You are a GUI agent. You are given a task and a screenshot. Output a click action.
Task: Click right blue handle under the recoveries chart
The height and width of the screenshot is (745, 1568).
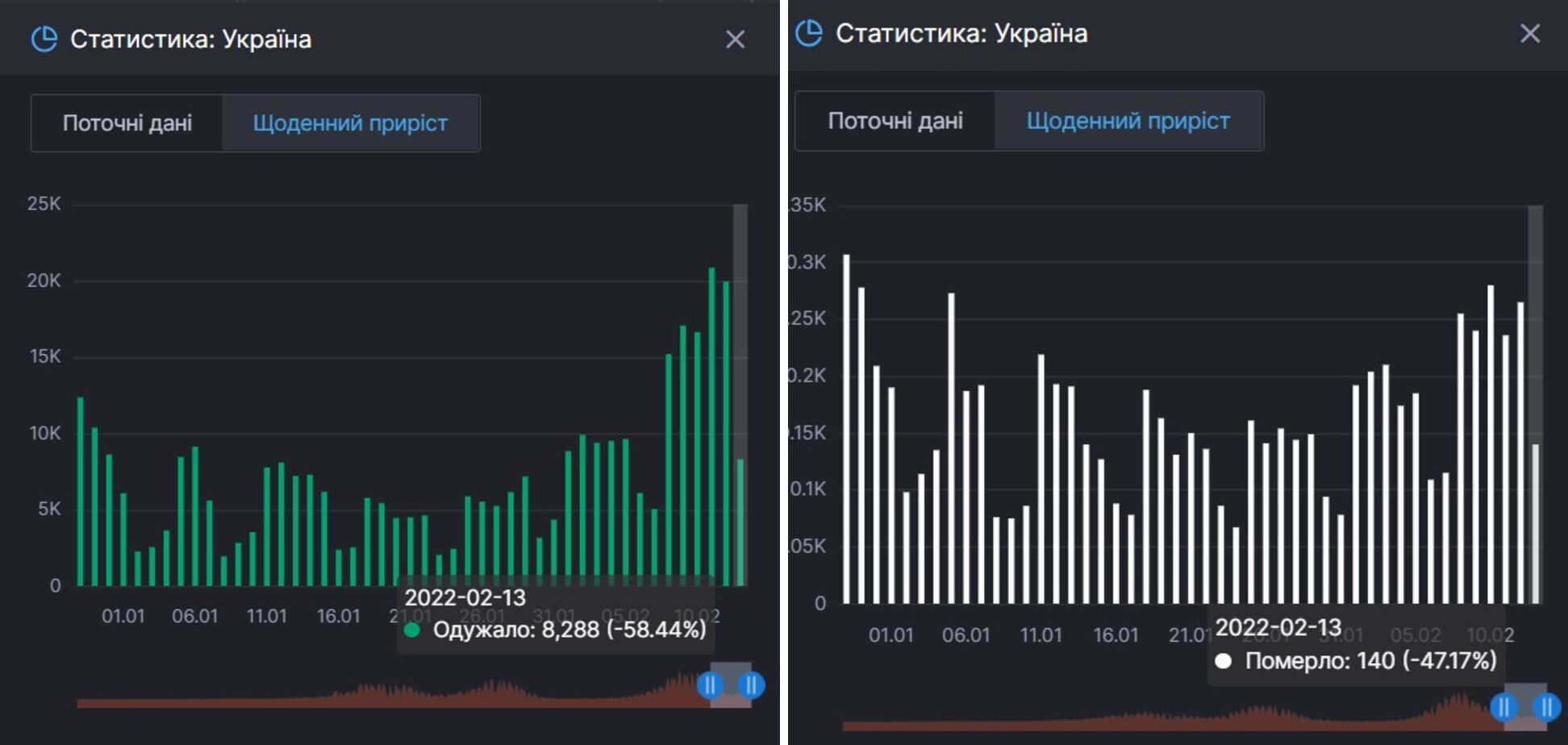click(x=751, y=686)
